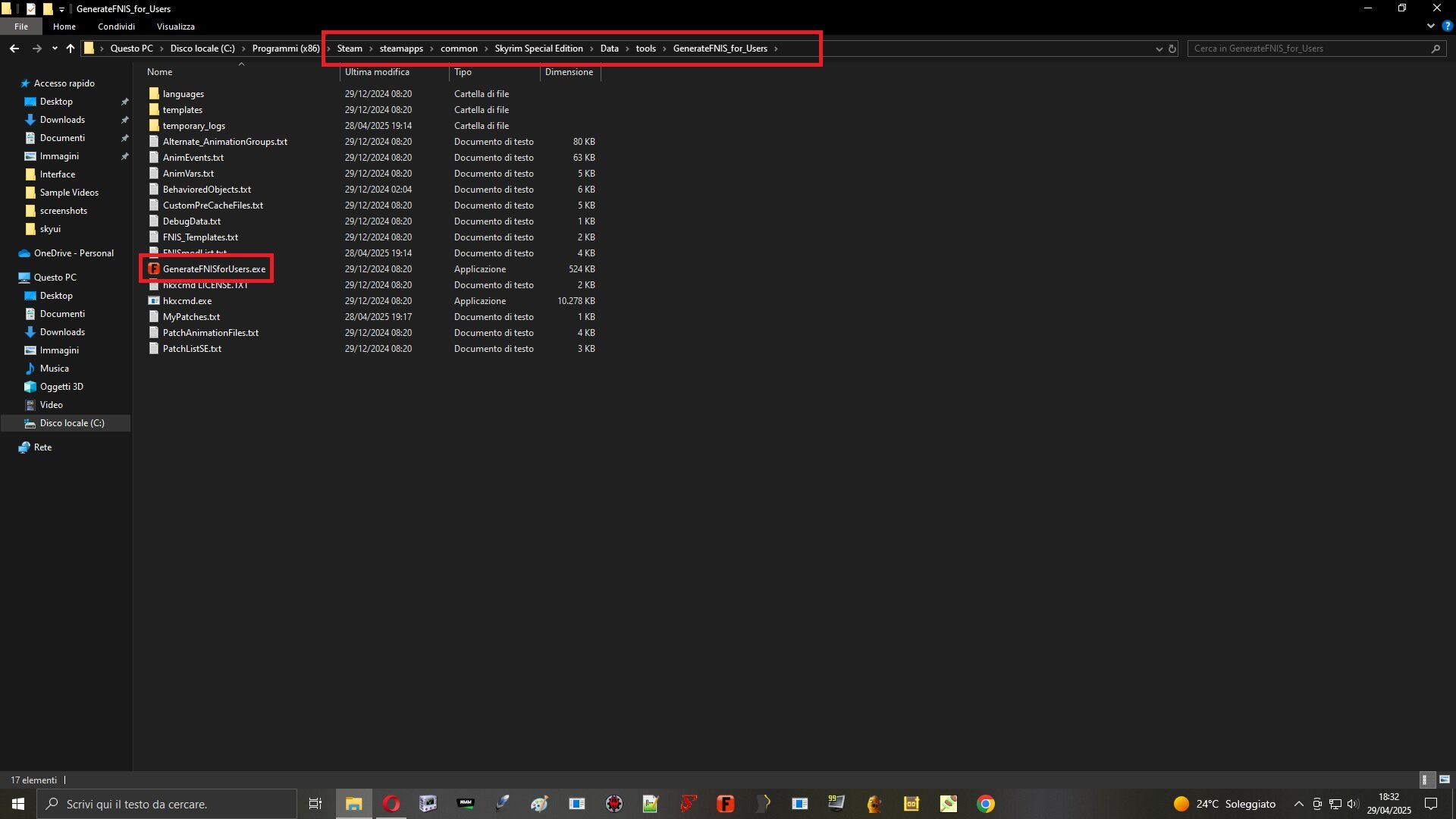Click Skyrim Special Edition in breadcrumb path
This screenshot has width=1456, height=819.
538,49
